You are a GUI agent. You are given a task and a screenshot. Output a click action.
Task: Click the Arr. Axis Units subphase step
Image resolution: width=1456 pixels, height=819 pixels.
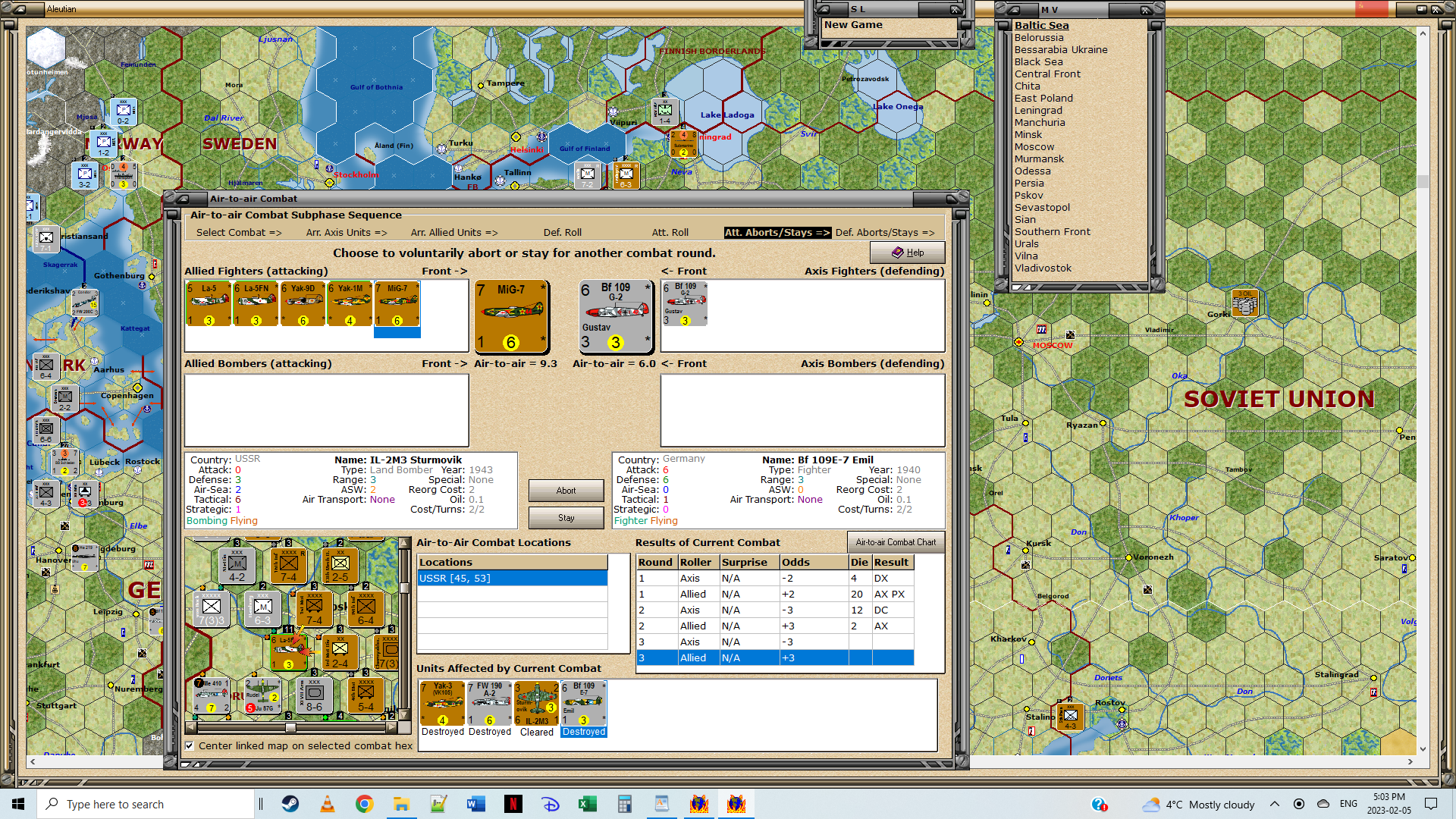coord(347,233)
